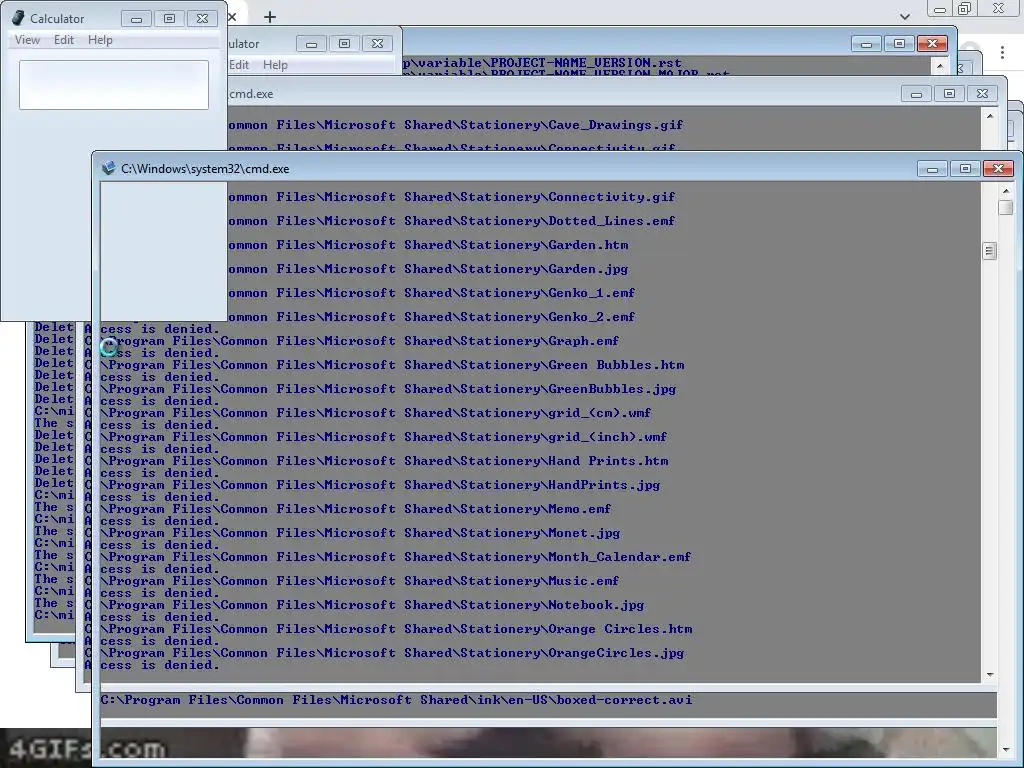Click the PROJECT-NAME_VERSION.rst line in rear console
Screen dimensions: 1024x768
click(x=542, y=63)
